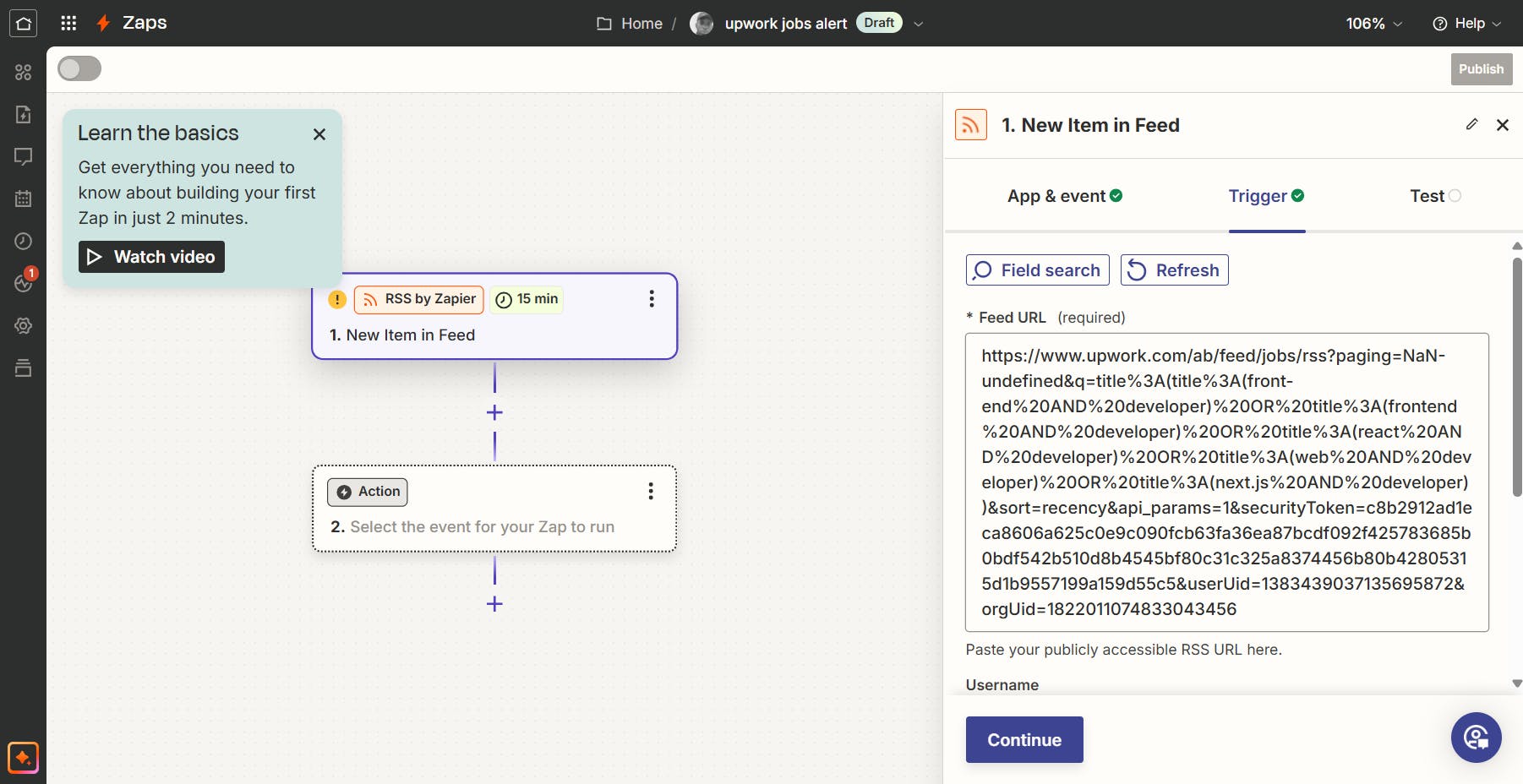Click the Watch video button
Image resolution: width=1523 pixels, height=784 pixels.
coord(151,257)
